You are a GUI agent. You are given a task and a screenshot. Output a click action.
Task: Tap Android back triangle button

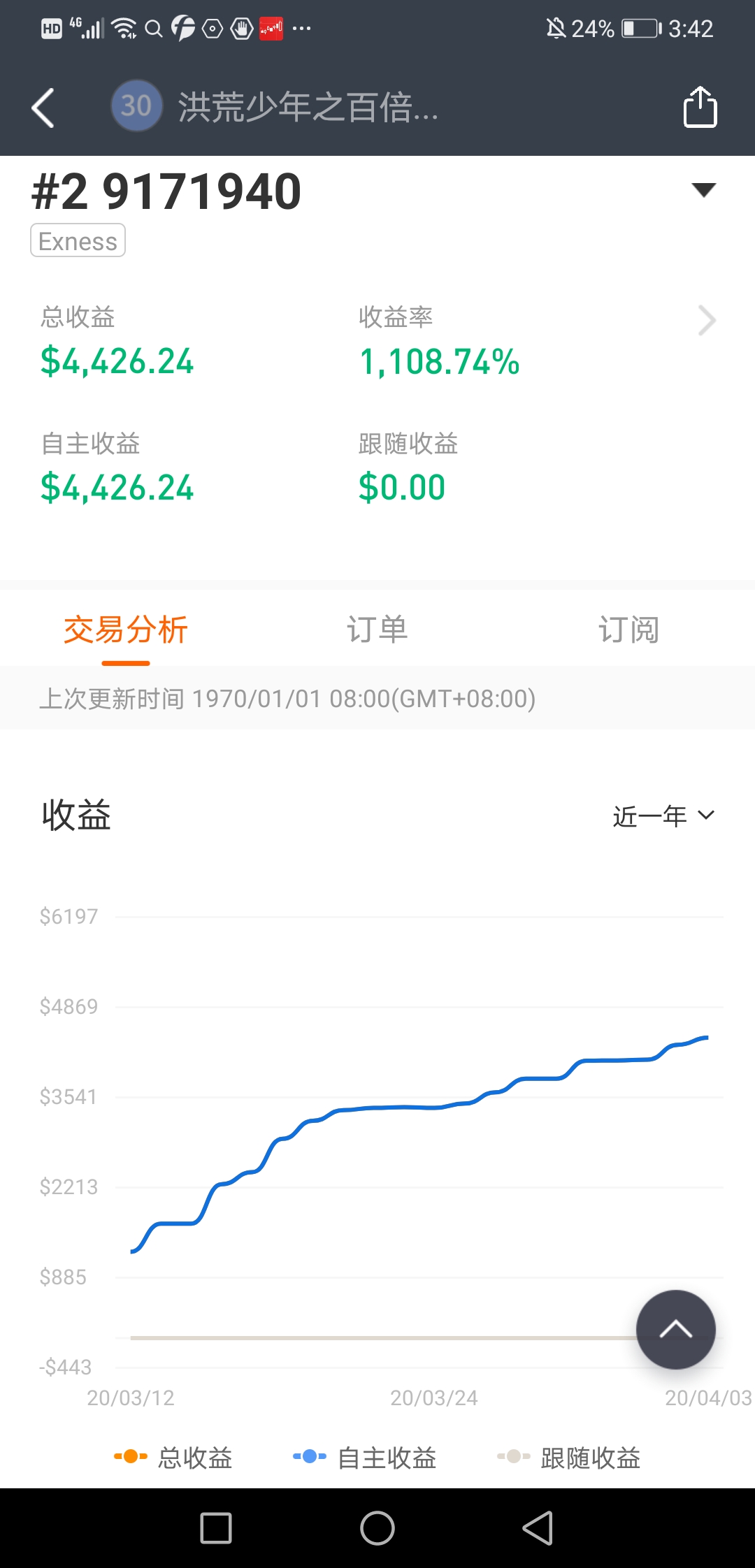tap(538, 1528)
